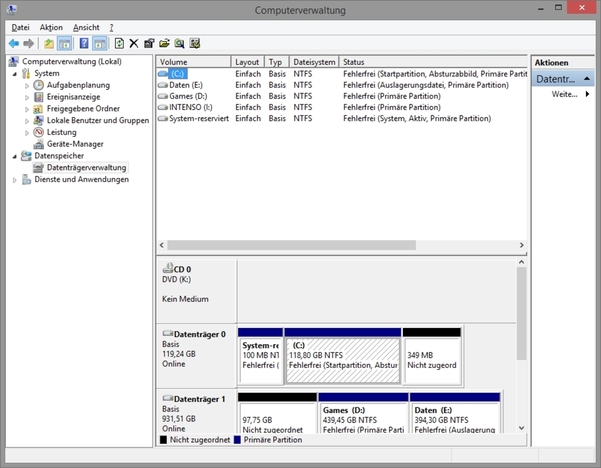Click the Ereignisanzeige icon

(x=38, y=97)
